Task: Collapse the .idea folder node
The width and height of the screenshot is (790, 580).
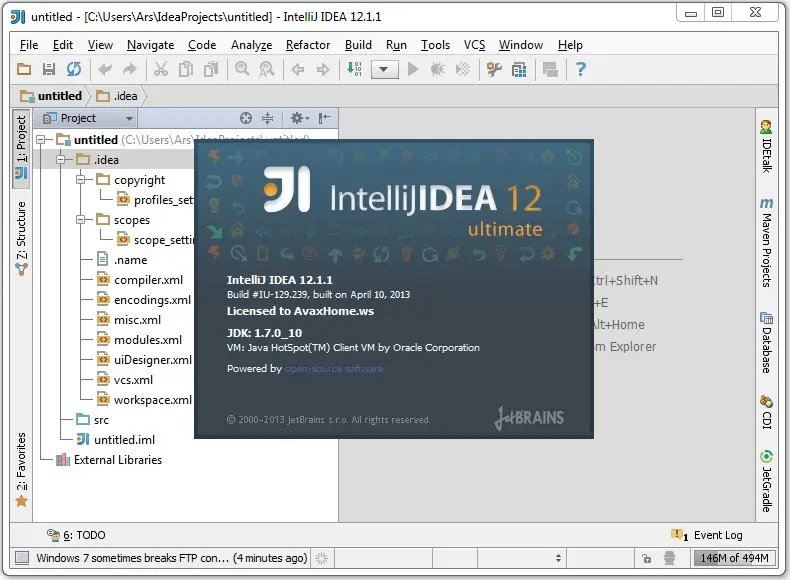Action: 61,160
